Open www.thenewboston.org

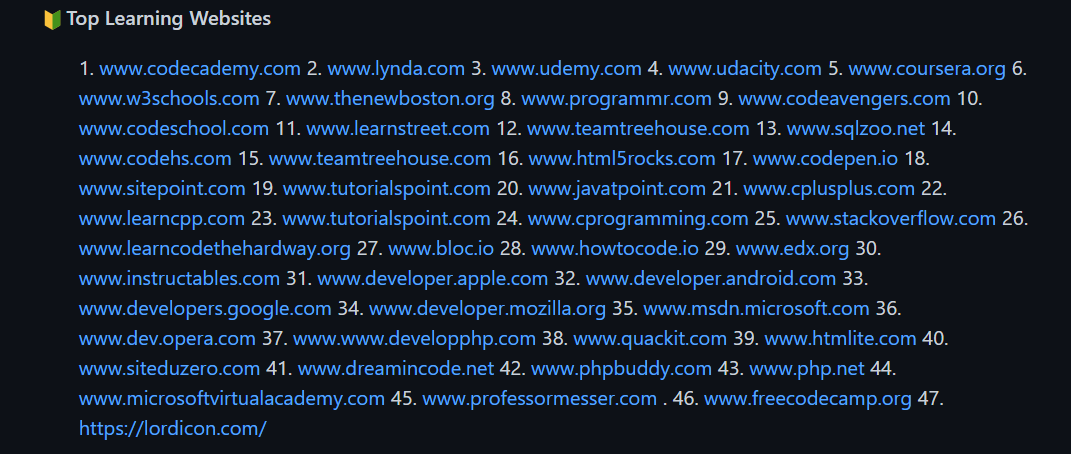pyautogui.click(x=390, y=98)
